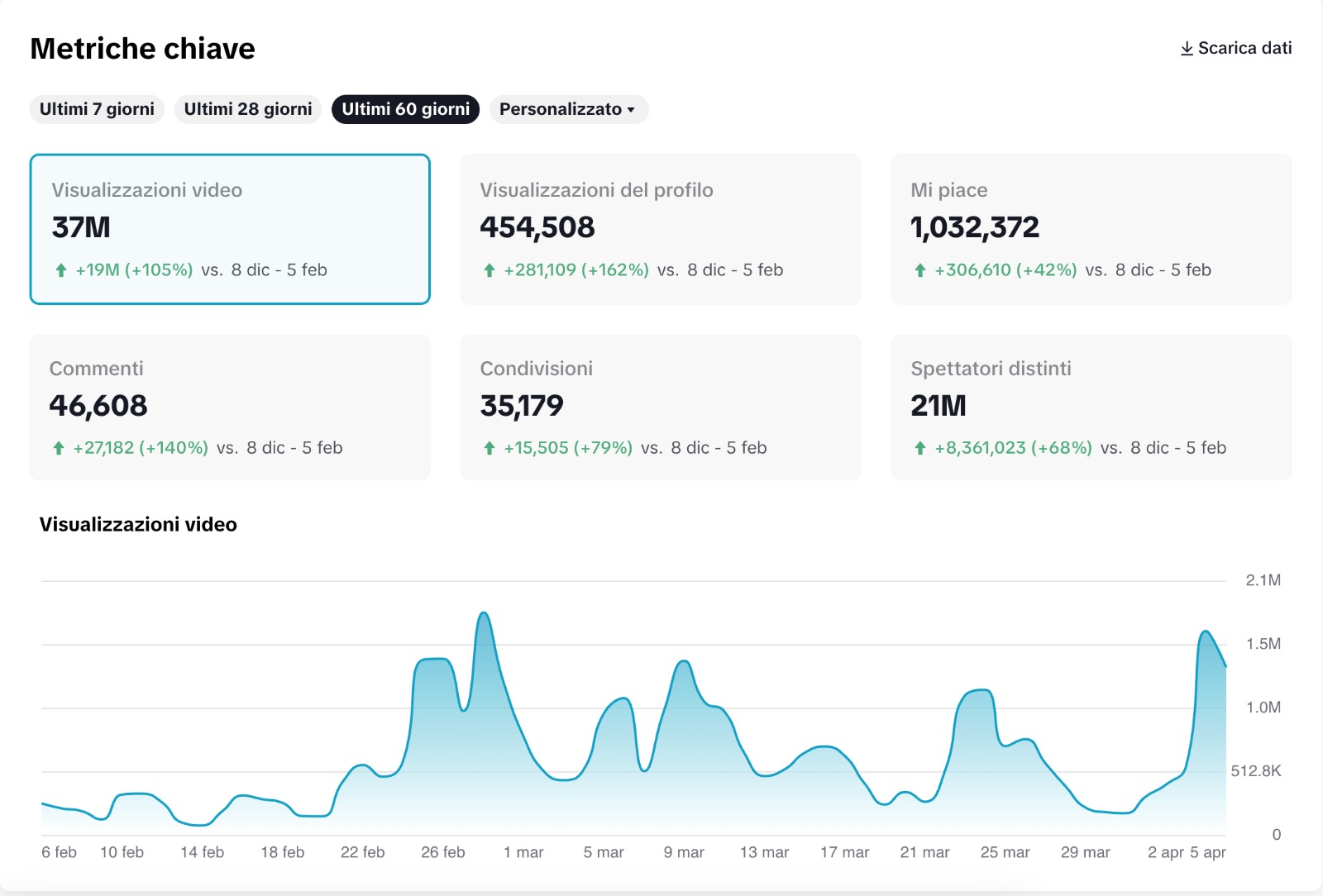The width and height of the screenshot is (1323, 896).
Task: Switch to Ultimi 28 giorni range
Action: (x=248, y=109)
